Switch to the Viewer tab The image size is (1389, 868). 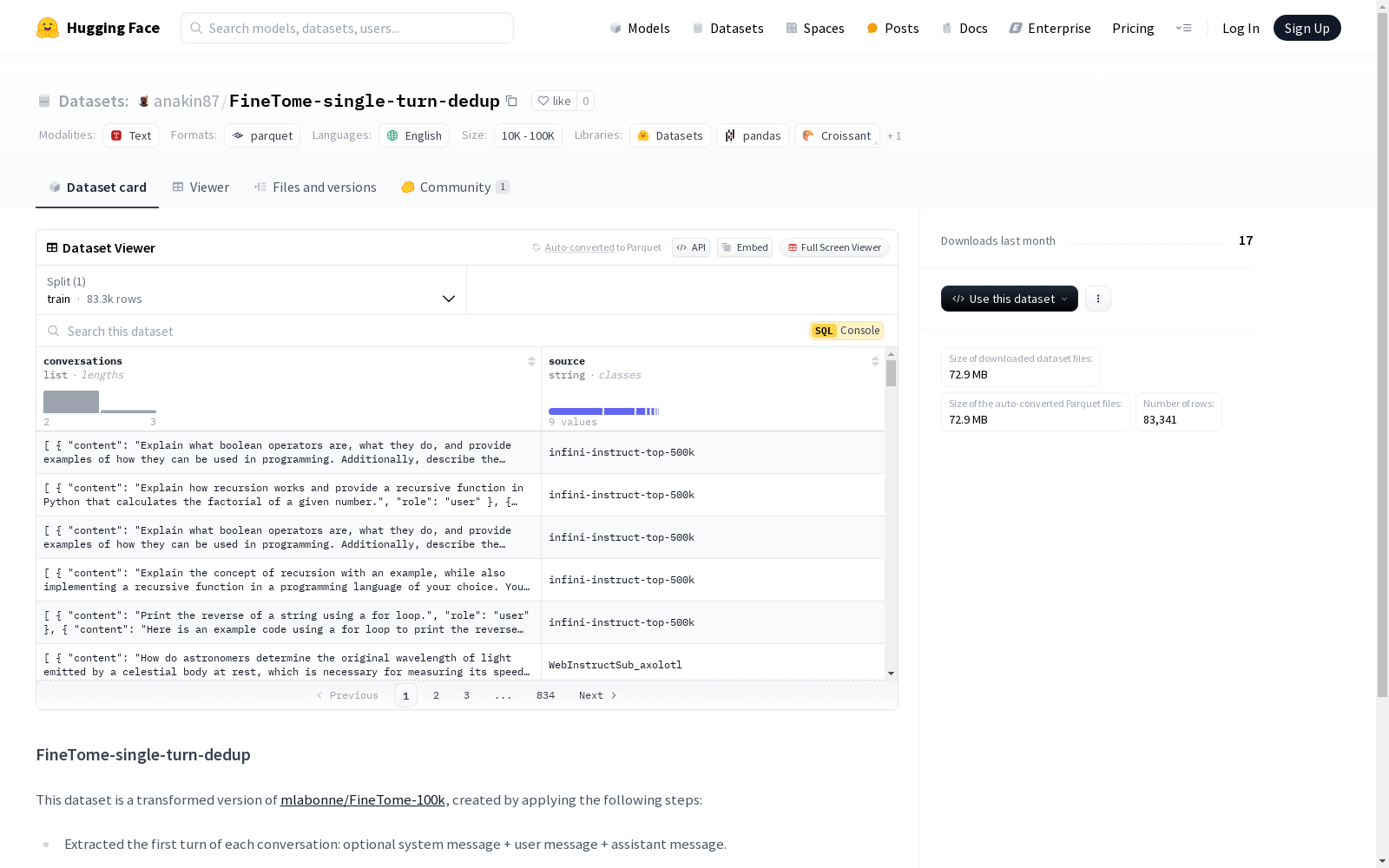tap(201, 187)
